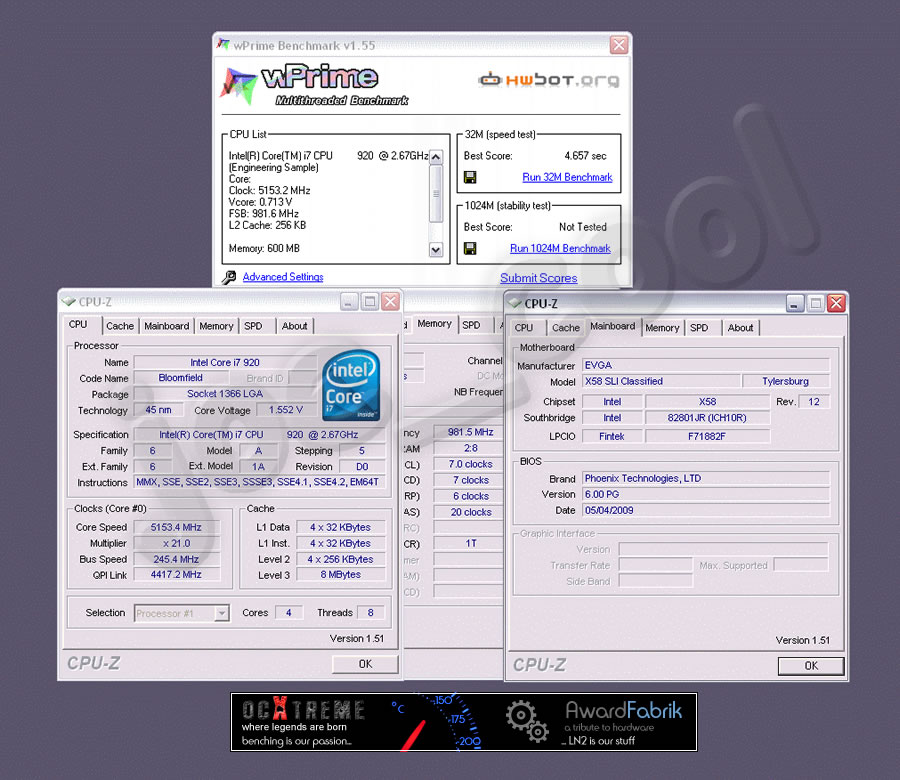Switch to Cache tab in right CPU-Z

(566, 328)
